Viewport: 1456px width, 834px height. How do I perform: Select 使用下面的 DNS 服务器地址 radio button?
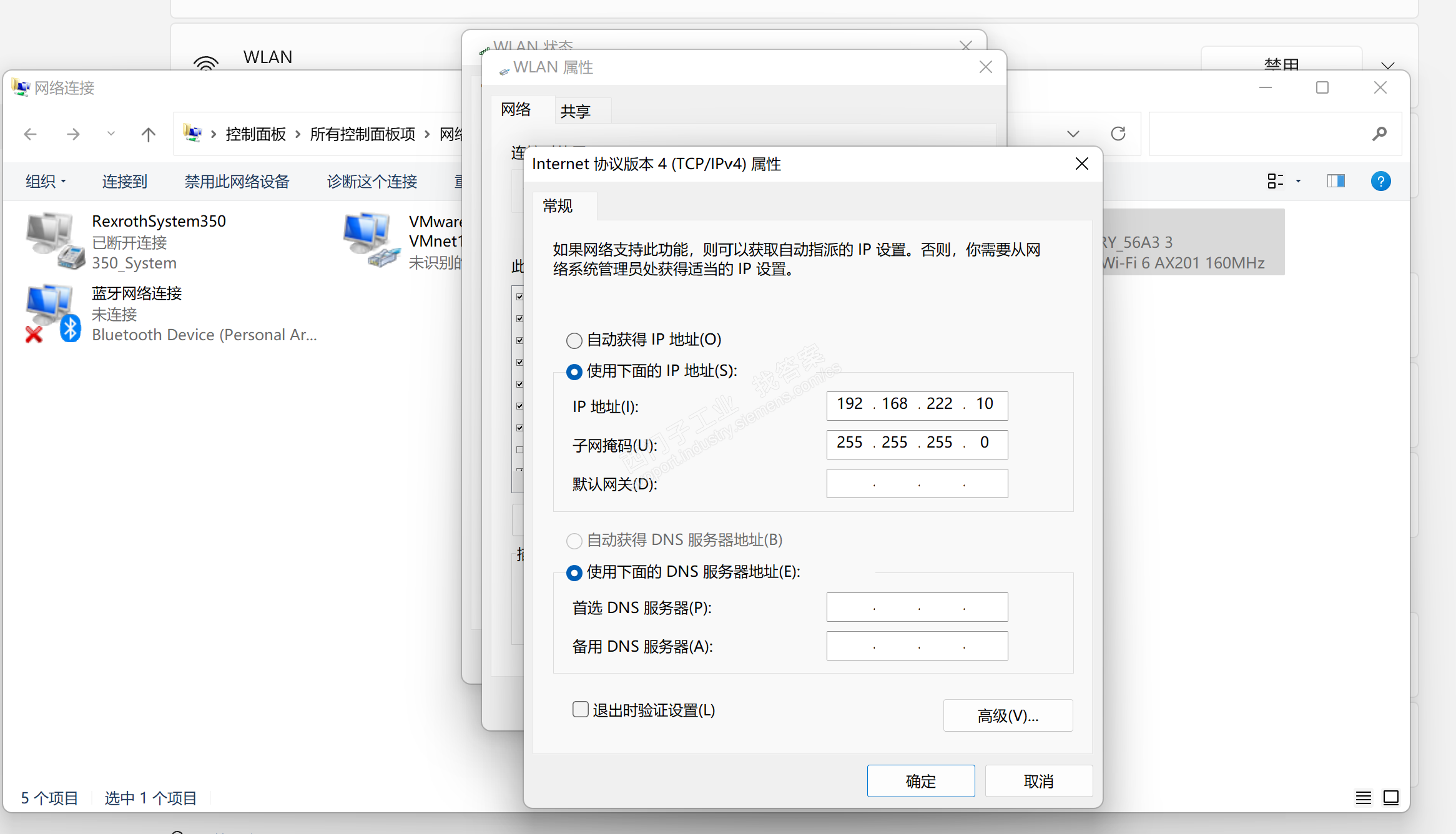574,572
